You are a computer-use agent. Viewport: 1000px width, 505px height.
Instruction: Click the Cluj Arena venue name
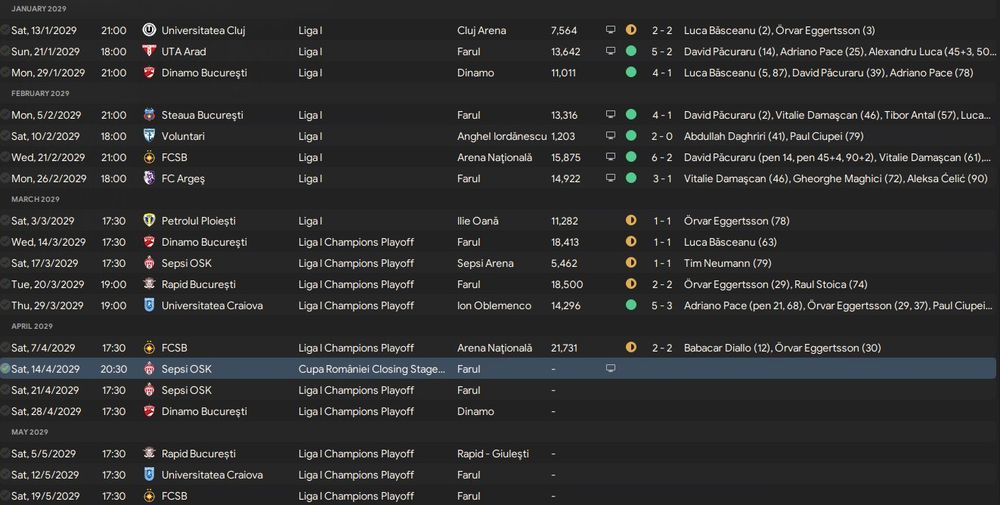482,30
